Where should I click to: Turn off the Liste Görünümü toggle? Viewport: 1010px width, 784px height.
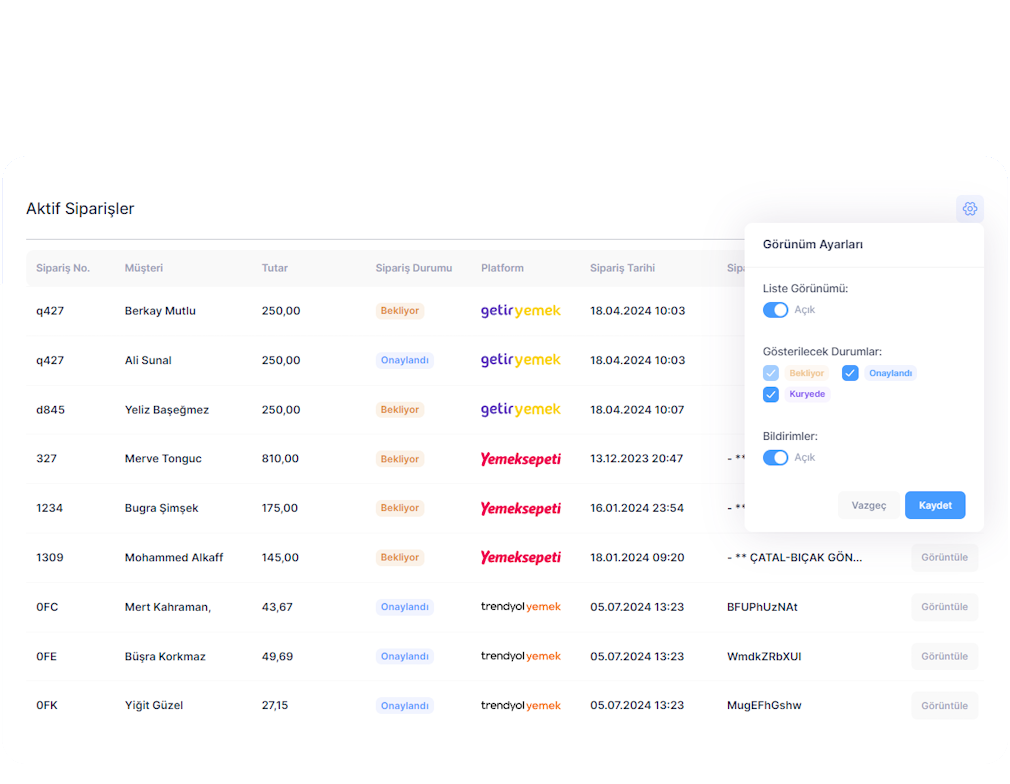pos(775,310)
